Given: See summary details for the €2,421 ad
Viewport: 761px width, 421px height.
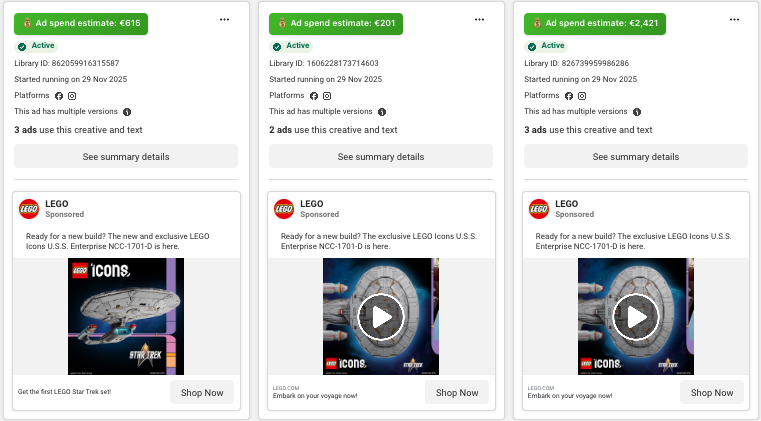Looking at the screenshot, I should (x=636, y=156).
